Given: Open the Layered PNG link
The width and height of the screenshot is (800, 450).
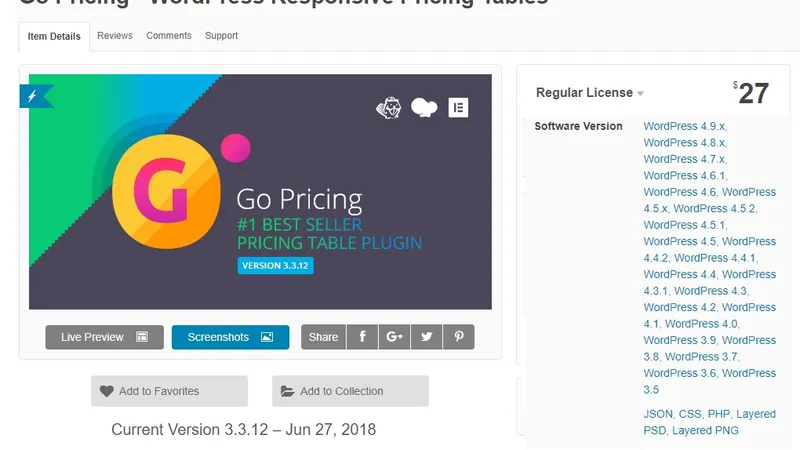Looking at the screenshot, I should 705,431.
